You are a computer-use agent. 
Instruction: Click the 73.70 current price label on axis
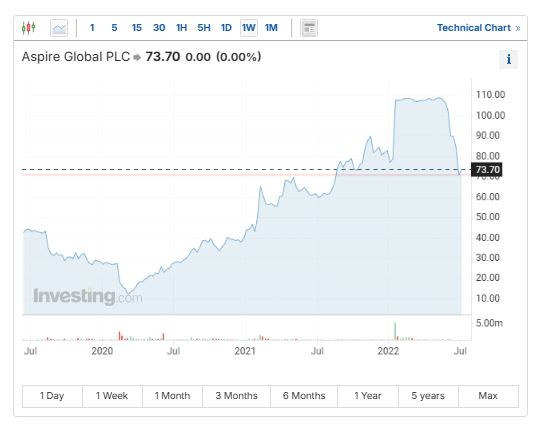coord(487,170)
